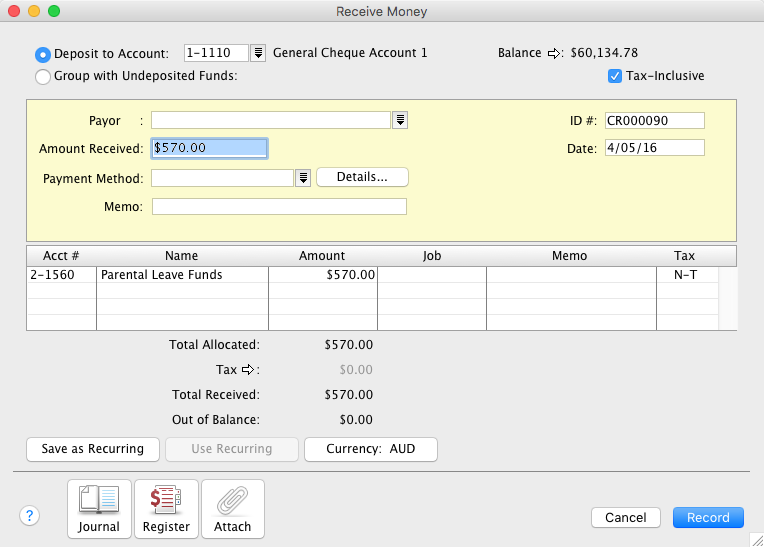764x547 pixels.
Task: Click the Balance zoom arrow icon
Action: (x=555, y=53)
